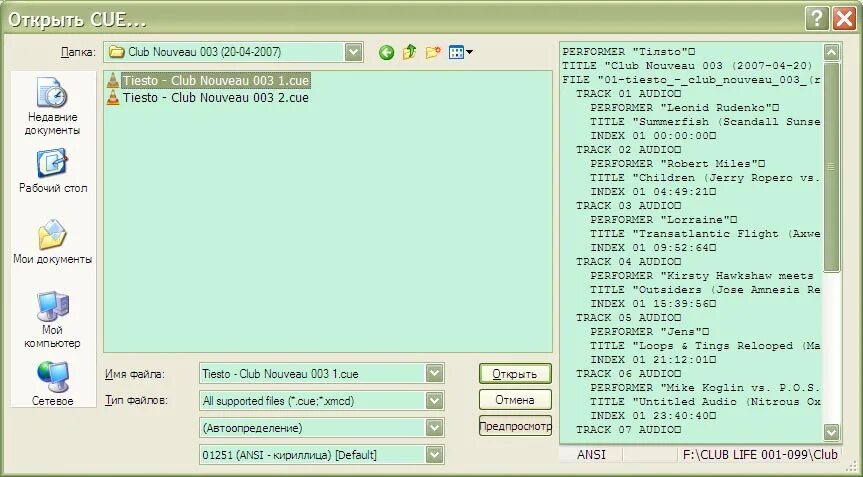Click the preview pane scrollbar thumb

[x=831, y=167]
